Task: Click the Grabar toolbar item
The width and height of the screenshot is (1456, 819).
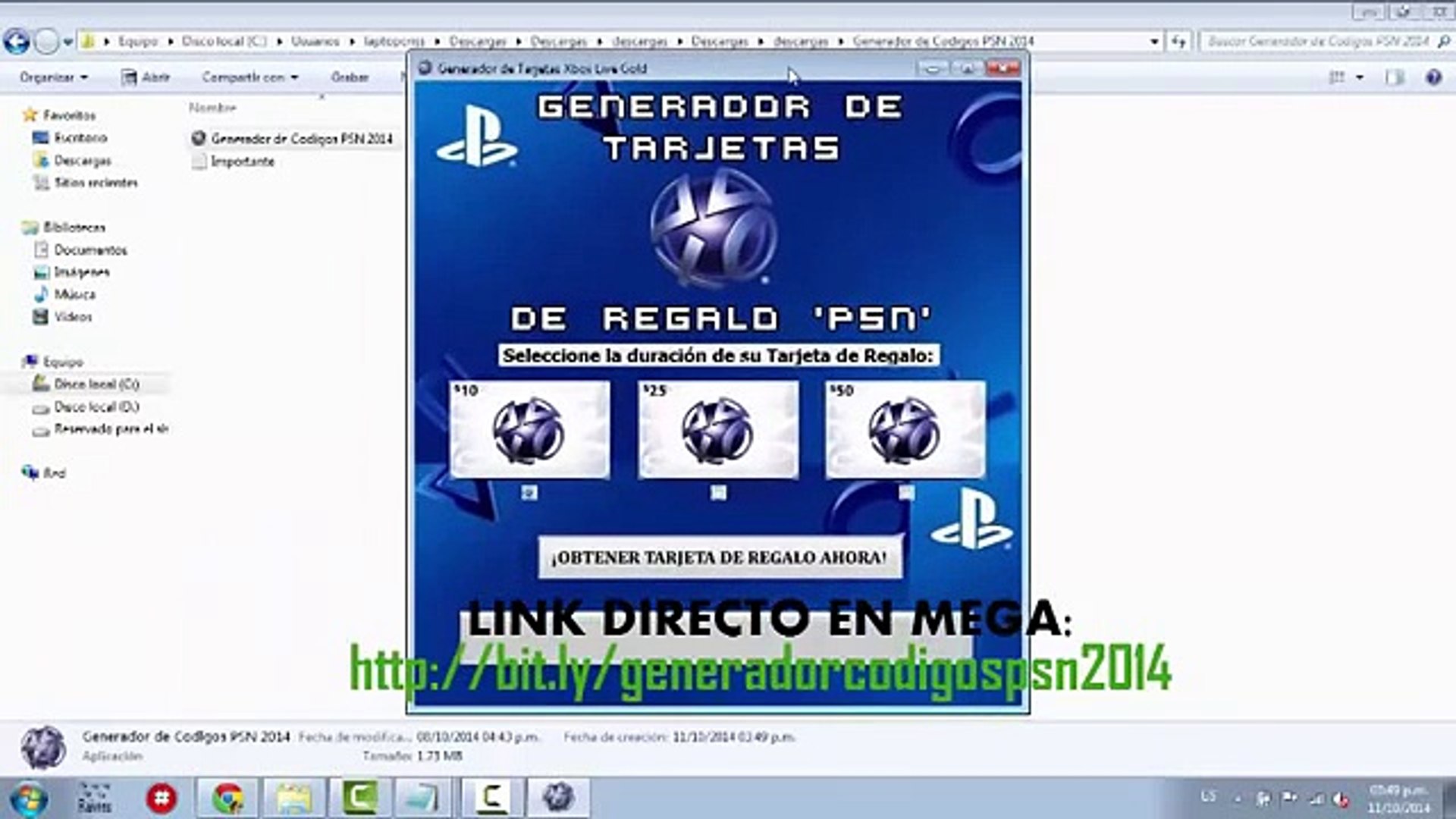Action: [350, 77]
